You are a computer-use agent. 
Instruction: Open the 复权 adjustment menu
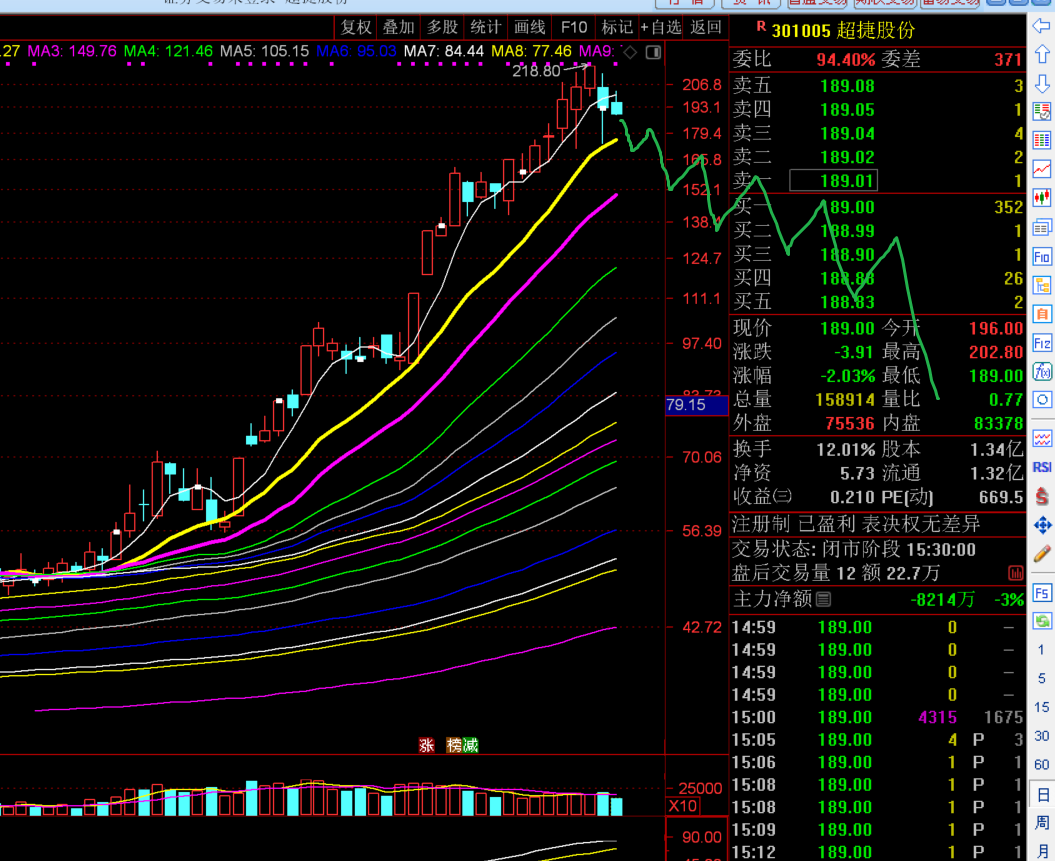tap(355, 27)
